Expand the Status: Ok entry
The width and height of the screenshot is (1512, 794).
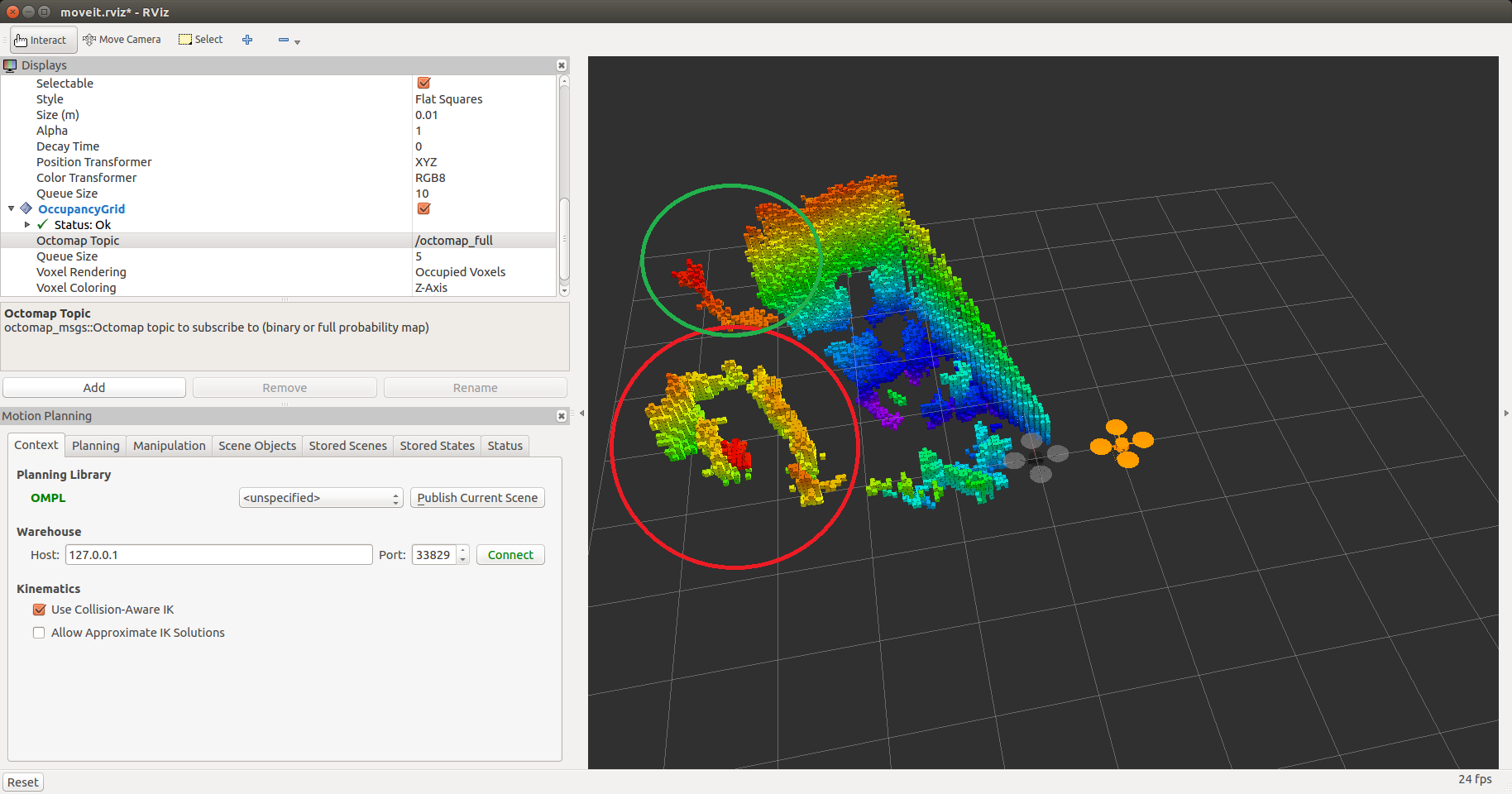[27, 225]
